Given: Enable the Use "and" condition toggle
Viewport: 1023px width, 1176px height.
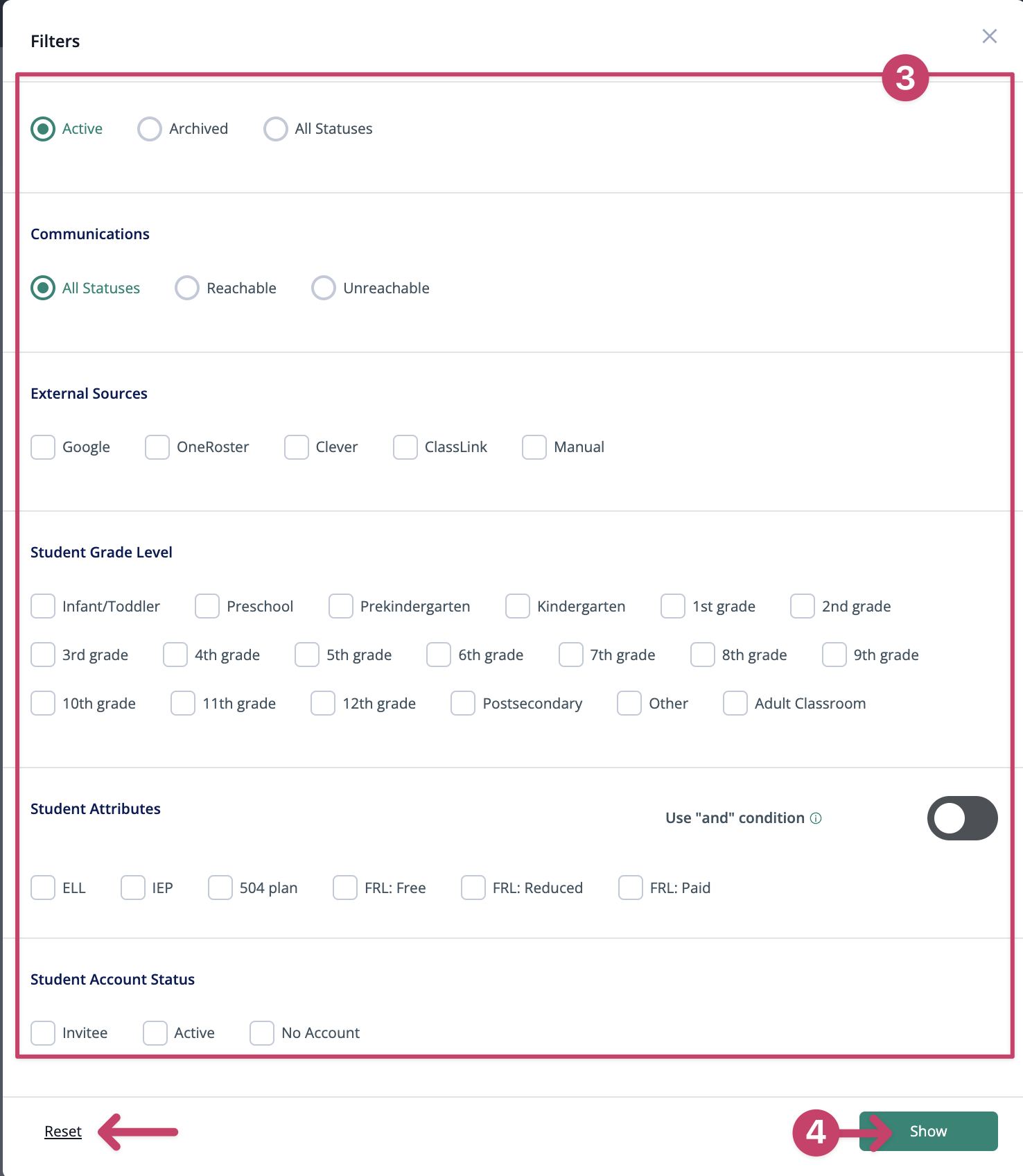Looking at the screenshot, I should [962, 818].
